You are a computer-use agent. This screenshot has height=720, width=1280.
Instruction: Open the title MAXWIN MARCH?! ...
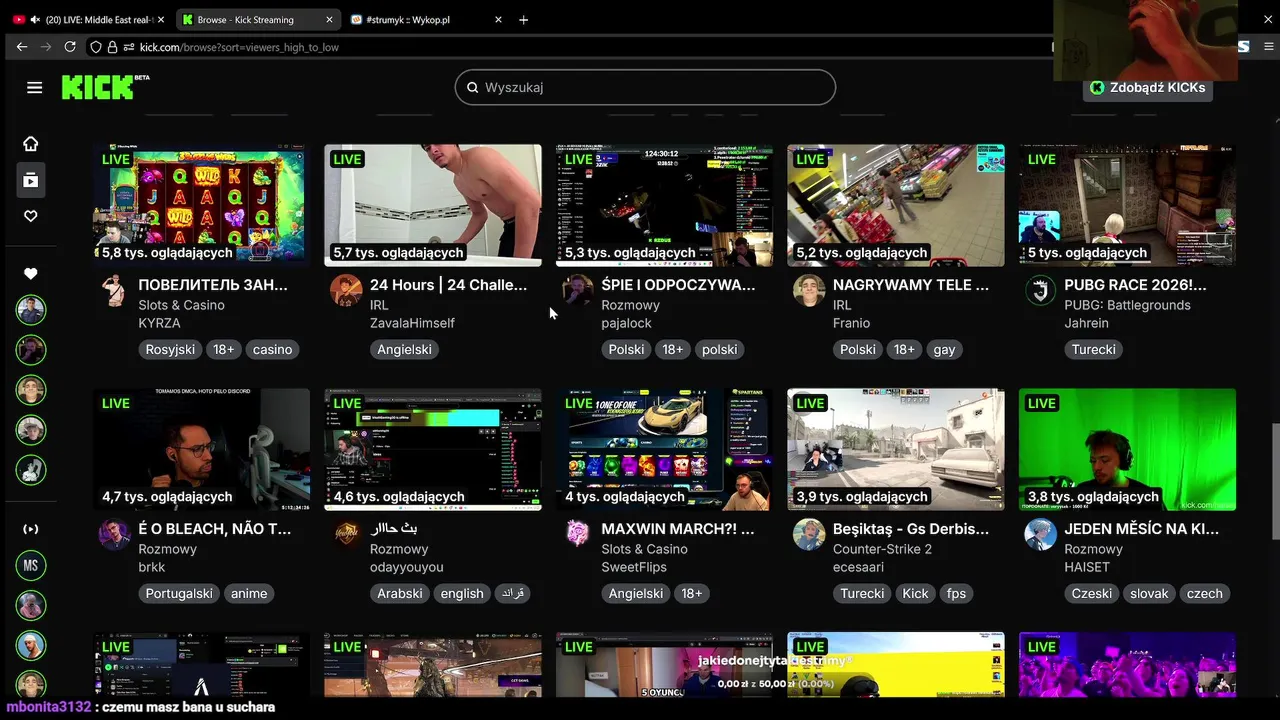coord(678,529)
